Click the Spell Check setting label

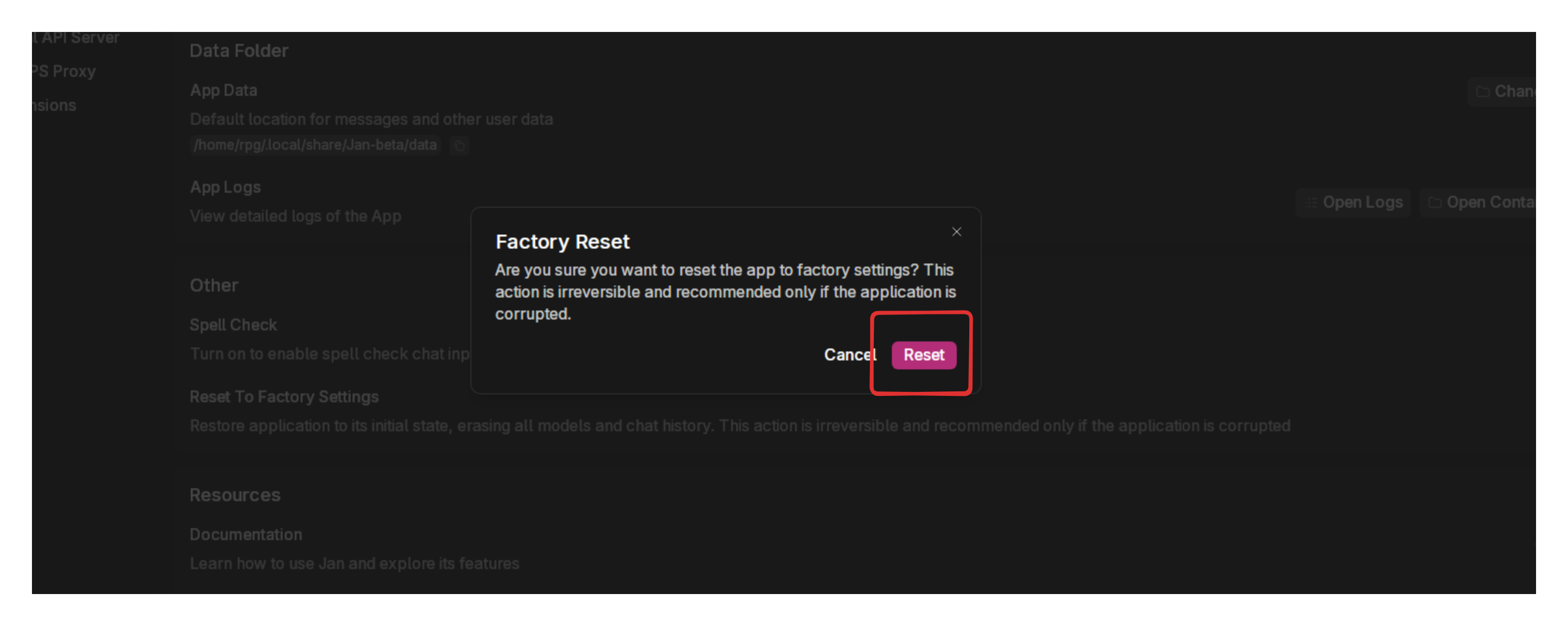click(233, 325)
